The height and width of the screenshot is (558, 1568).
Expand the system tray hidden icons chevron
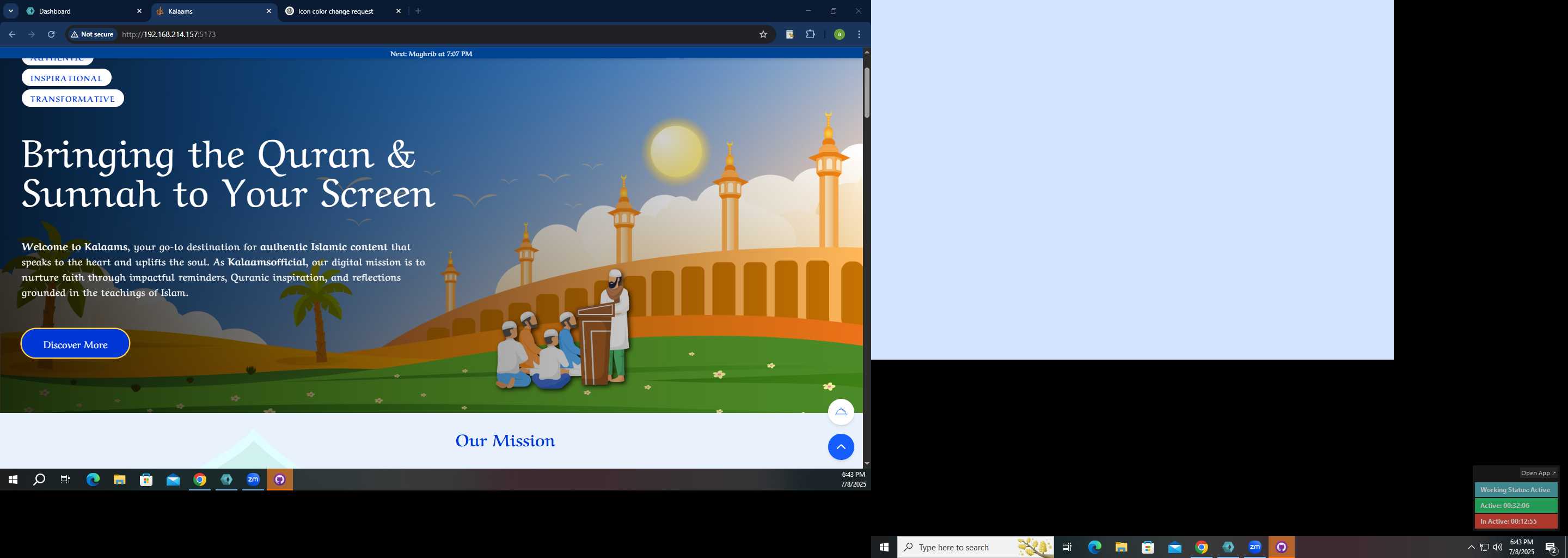tap(1471, 548)
